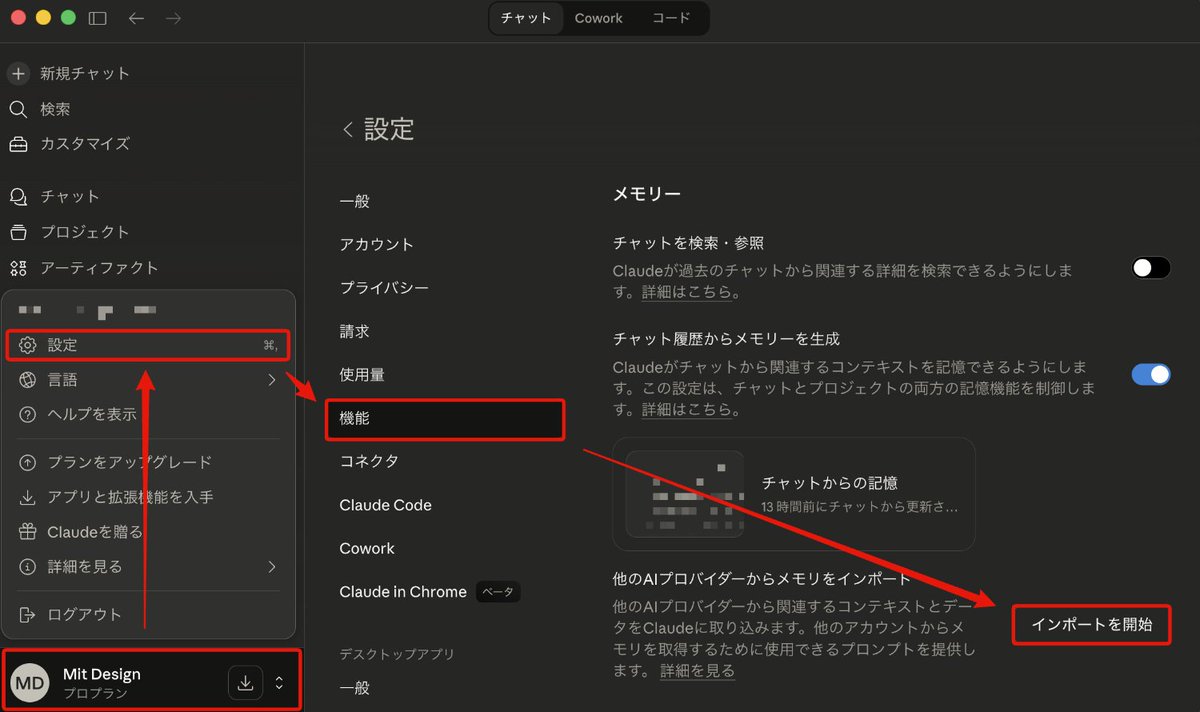Viewport: 1200px width, 712px height.
Task: Click the ログアウト exit icon
Action: pos(28,614)
